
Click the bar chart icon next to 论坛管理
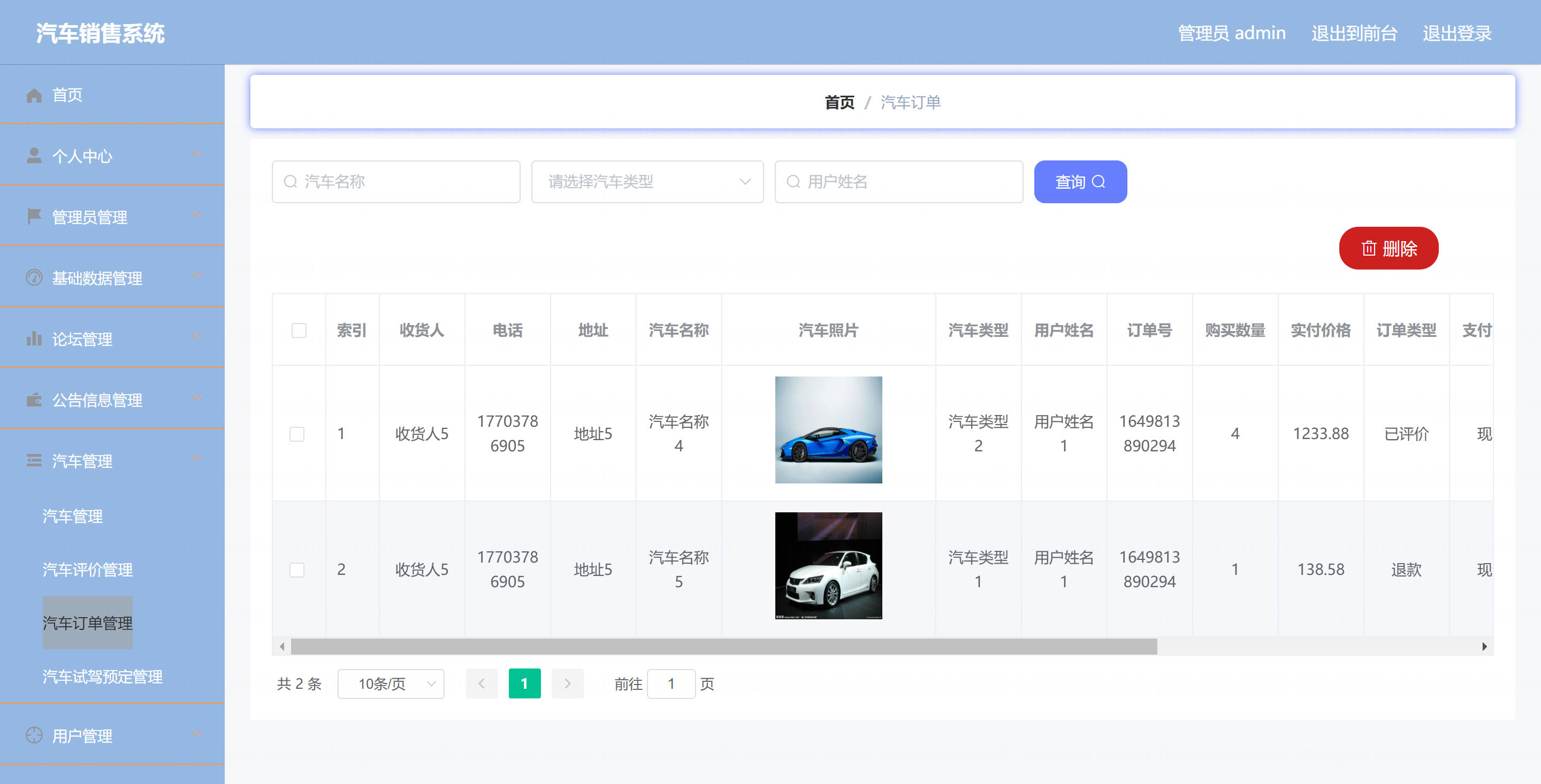point(34,339)
